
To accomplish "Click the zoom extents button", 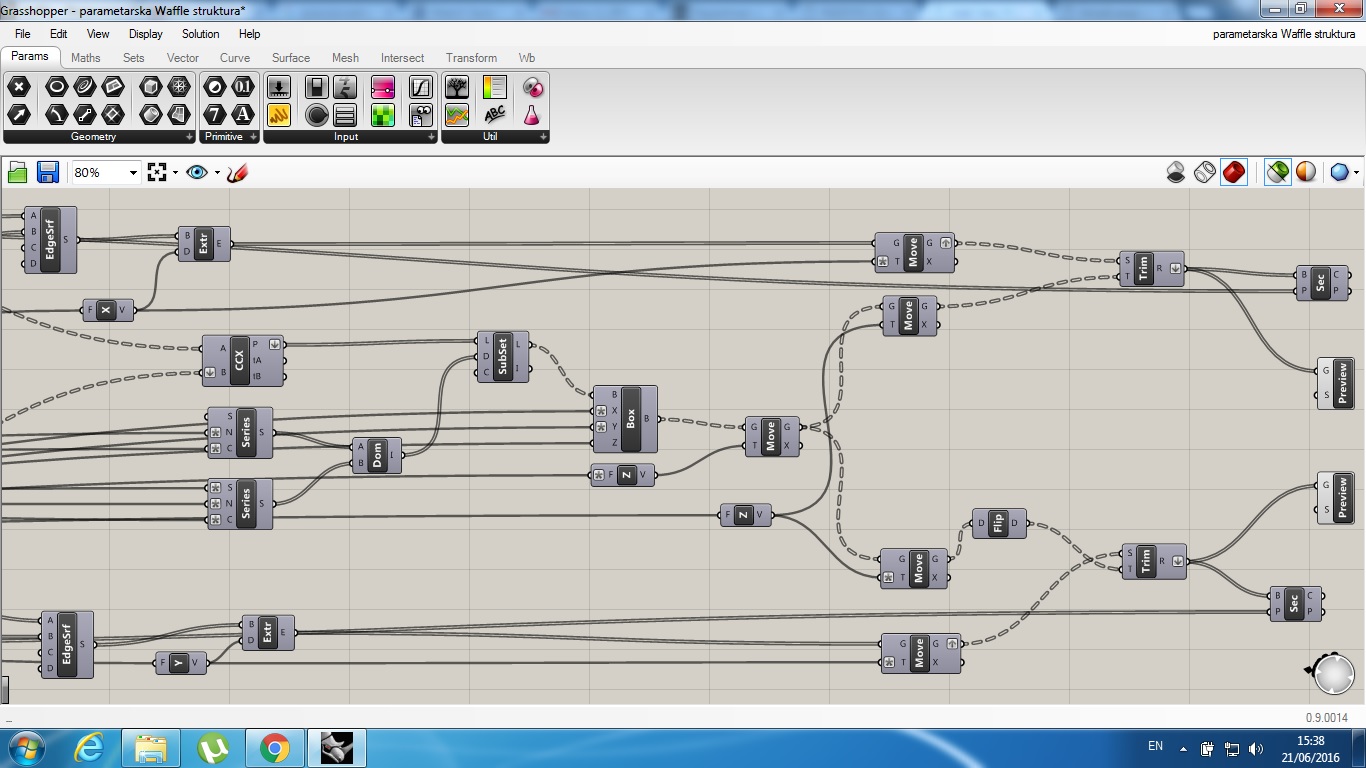I will [157, 172].
